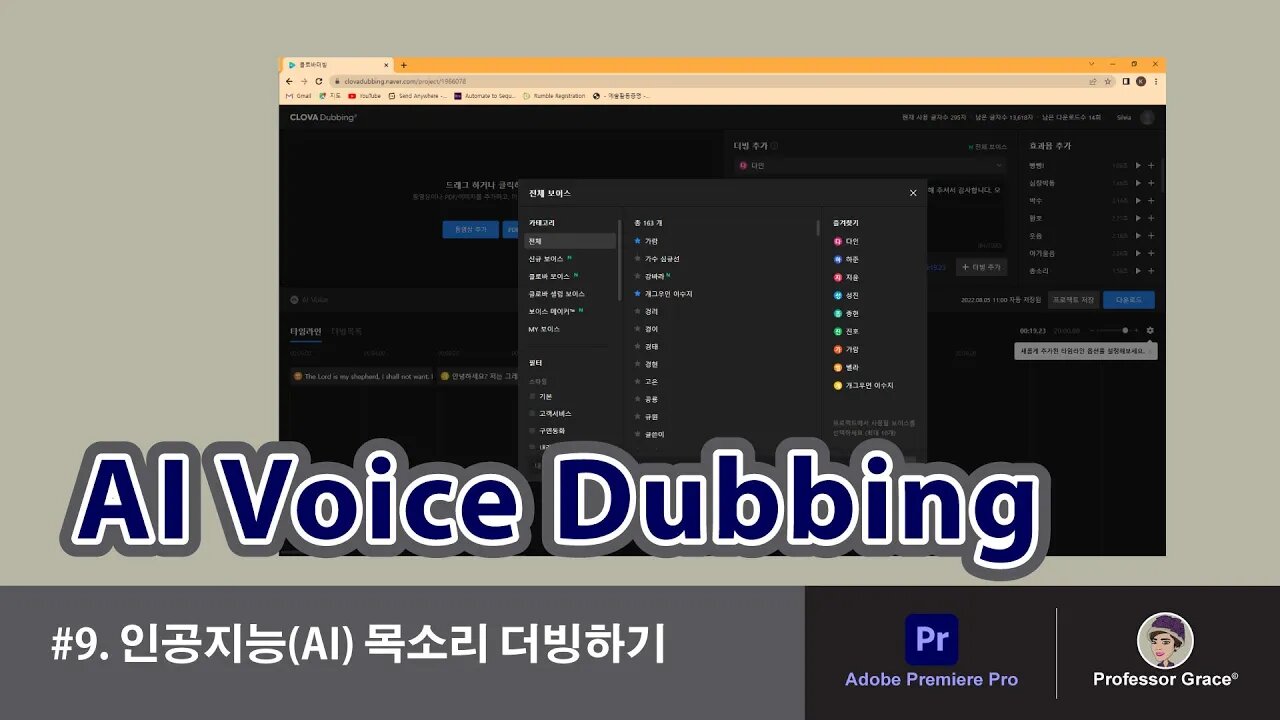Click the 동영상 추가 button
This screenshot has width=1280, height=720.
[470, 229]
